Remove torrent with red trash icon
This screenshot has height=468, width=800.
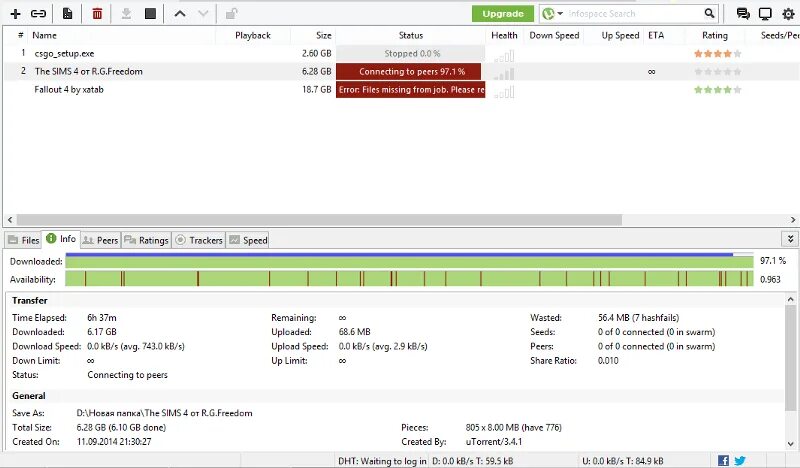click(x=97, y=14)
